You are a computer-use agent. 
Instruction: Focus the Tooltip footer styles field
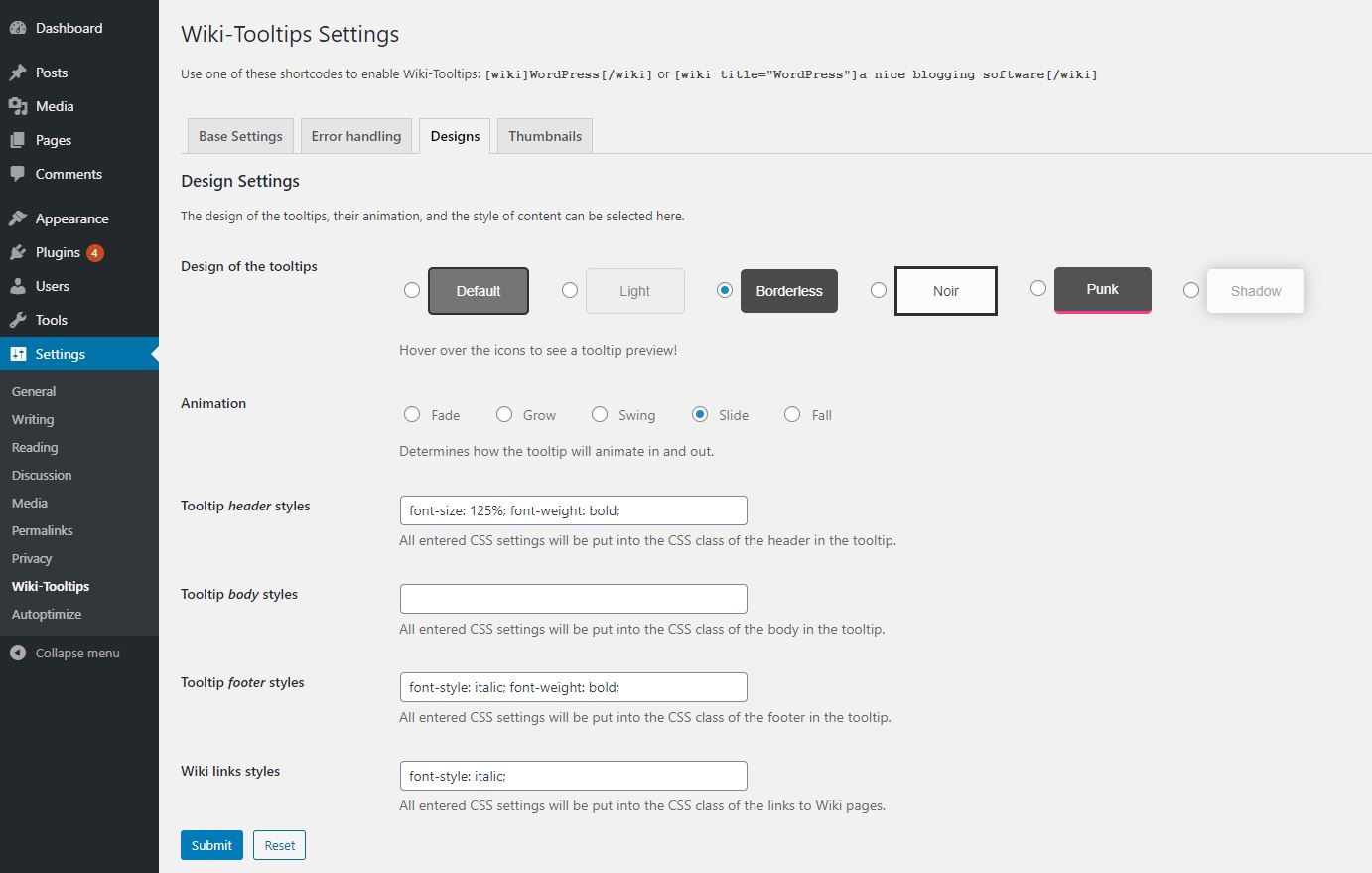pos(574,687)
